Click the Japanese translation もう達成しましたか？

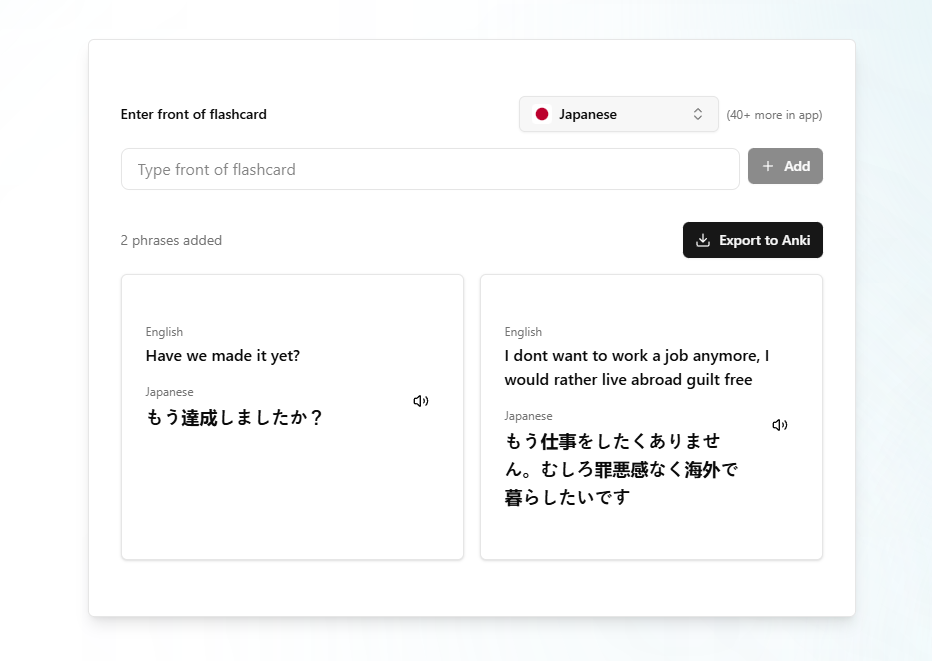click(234, 418)
